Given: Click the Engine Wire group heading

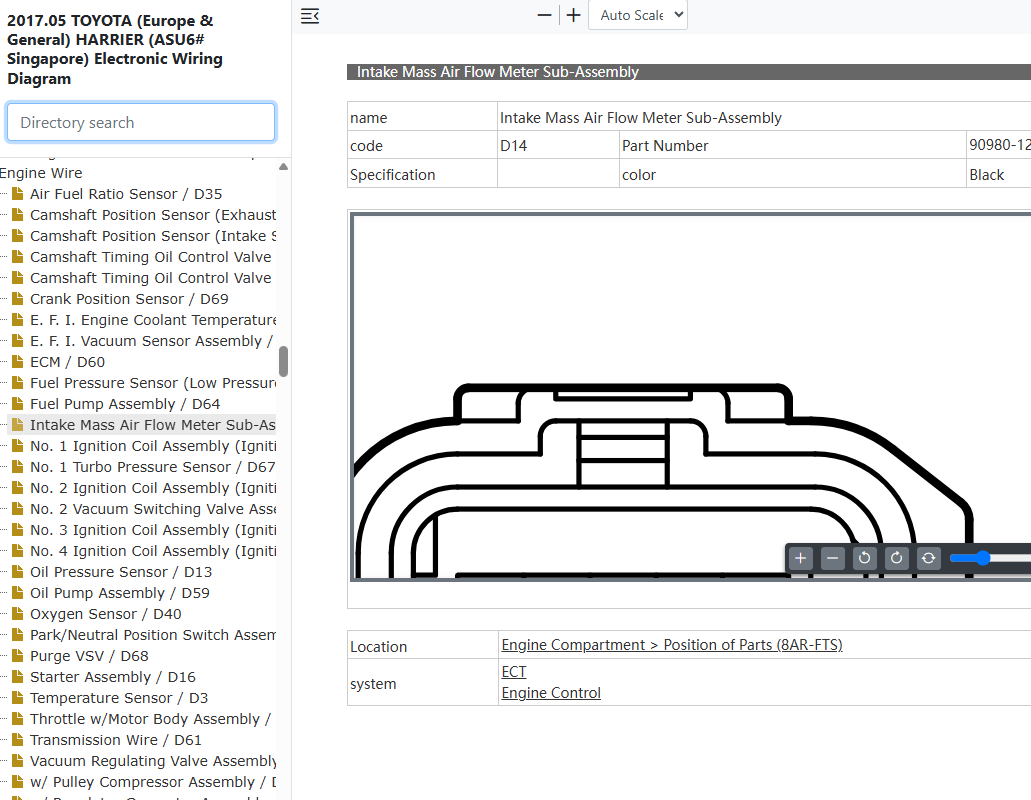Looking at the screenshot, I should point(41,173).
